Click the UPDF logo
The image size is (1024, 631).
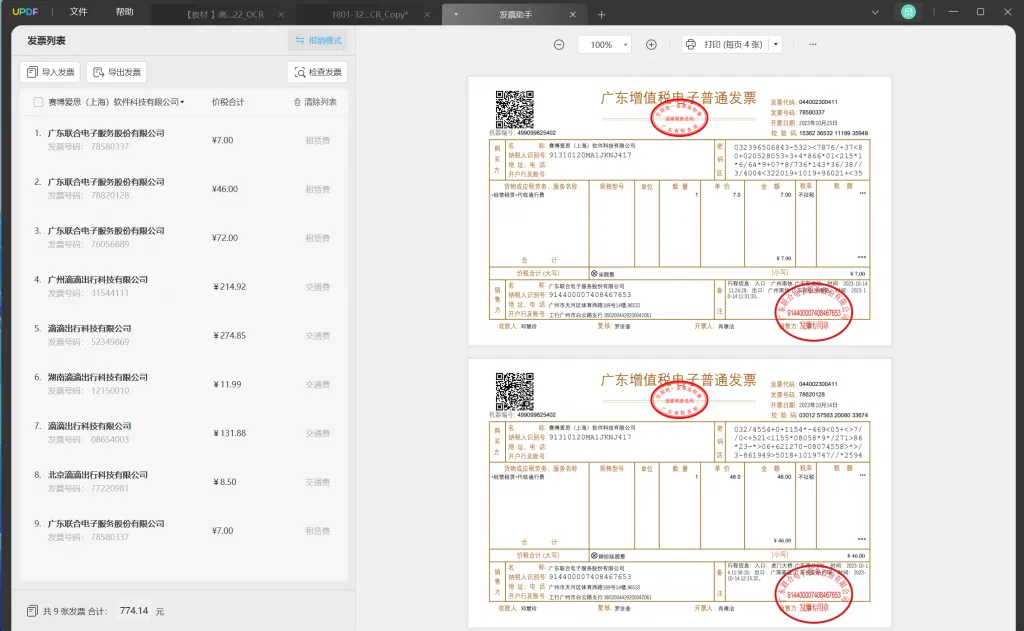pyautogui.click(x=25, y=12)
